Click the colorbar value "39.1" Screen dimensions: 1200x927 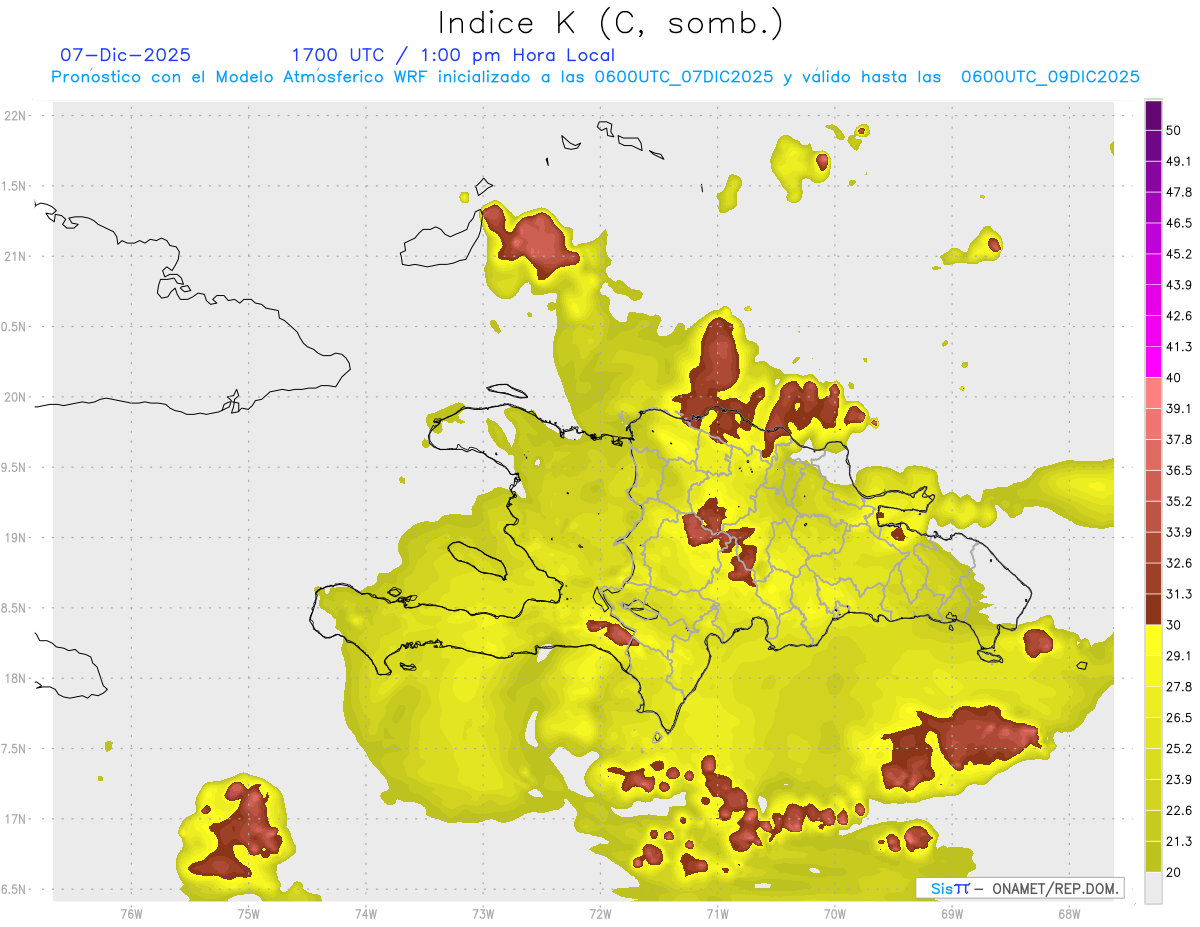pyautogui.click(x=1179, y=409)
